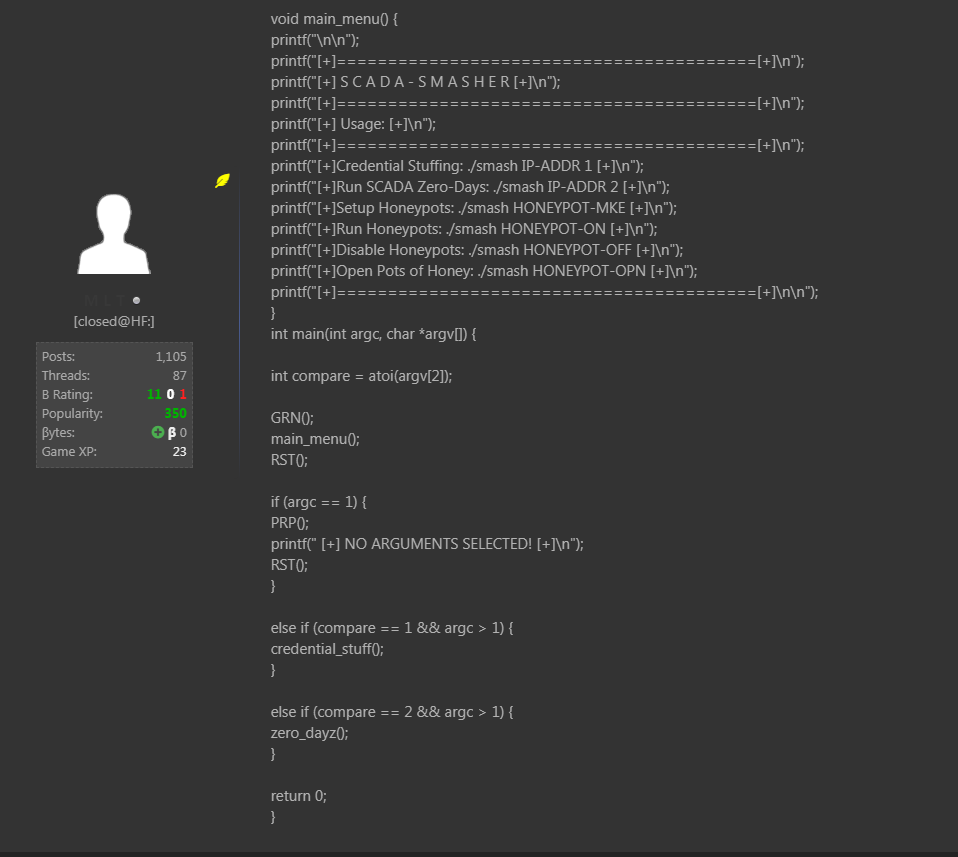Click the yellow feather award icon
The height and width of the screenshot is (857, 958).
(223, 181)
